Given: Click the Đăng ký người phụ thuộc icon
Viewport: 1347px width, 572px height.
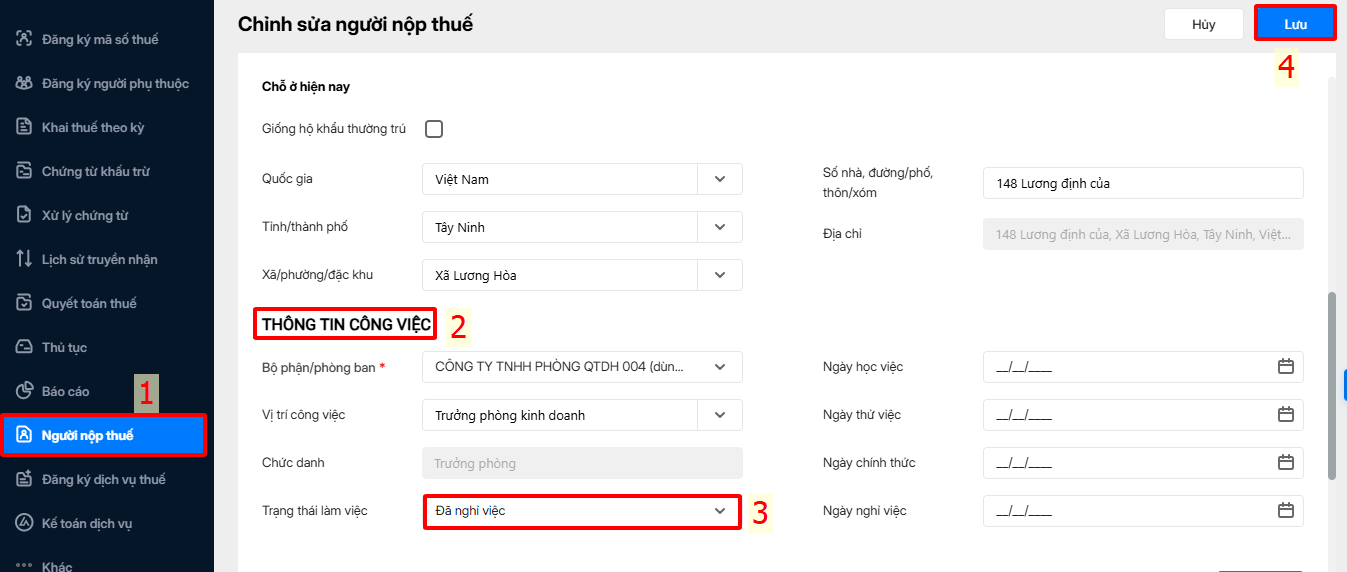Looking at the screenshot, I should (25, 83).
